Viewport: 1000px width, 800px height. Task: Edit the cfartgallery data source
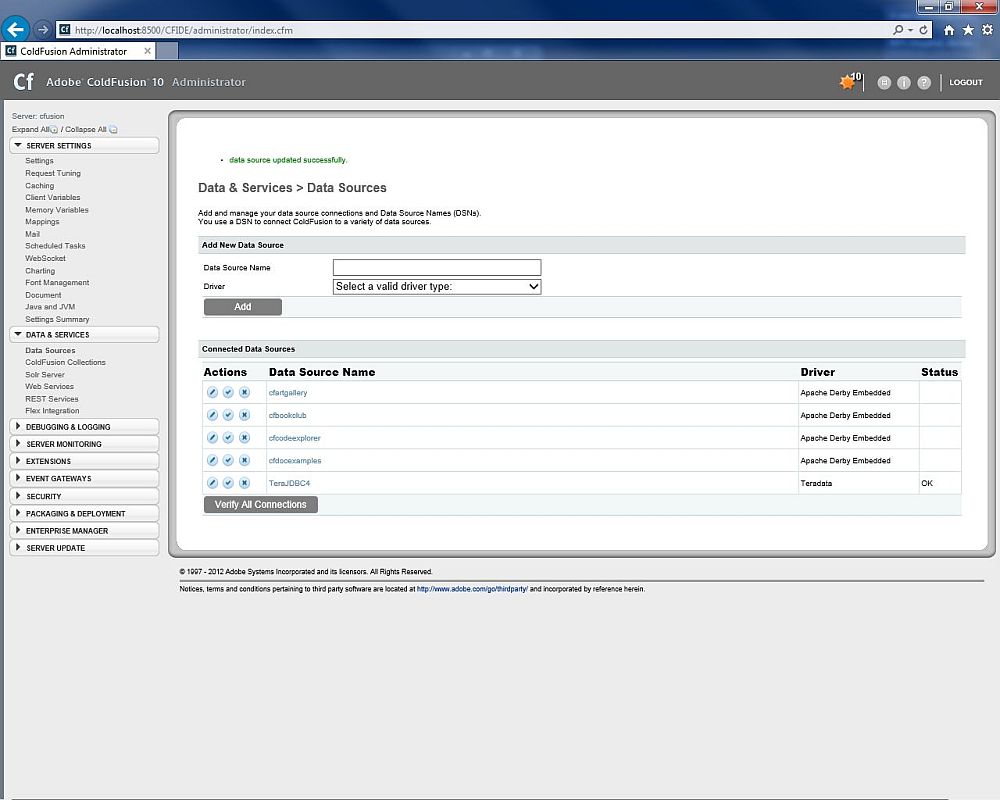tap(212, 392)
